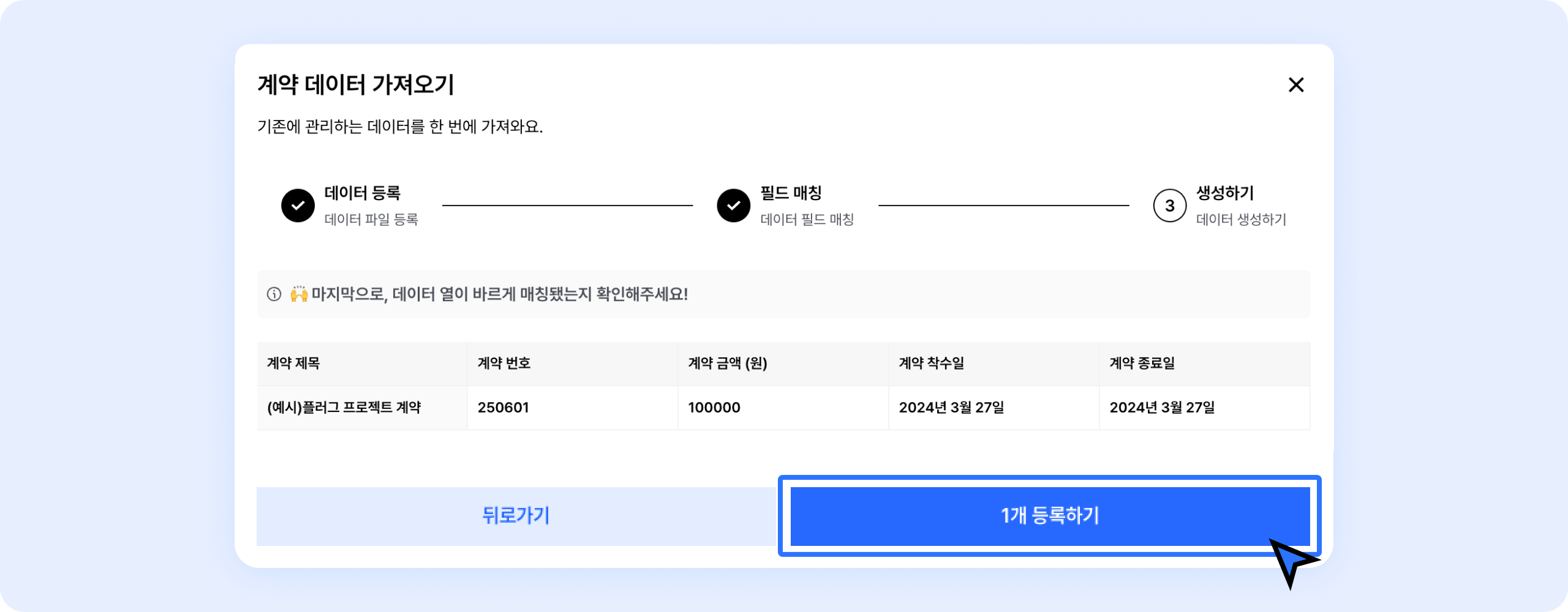1568x612 pixels.
Task: Select the 데이터 등록 step label
Action: [363, 193]
